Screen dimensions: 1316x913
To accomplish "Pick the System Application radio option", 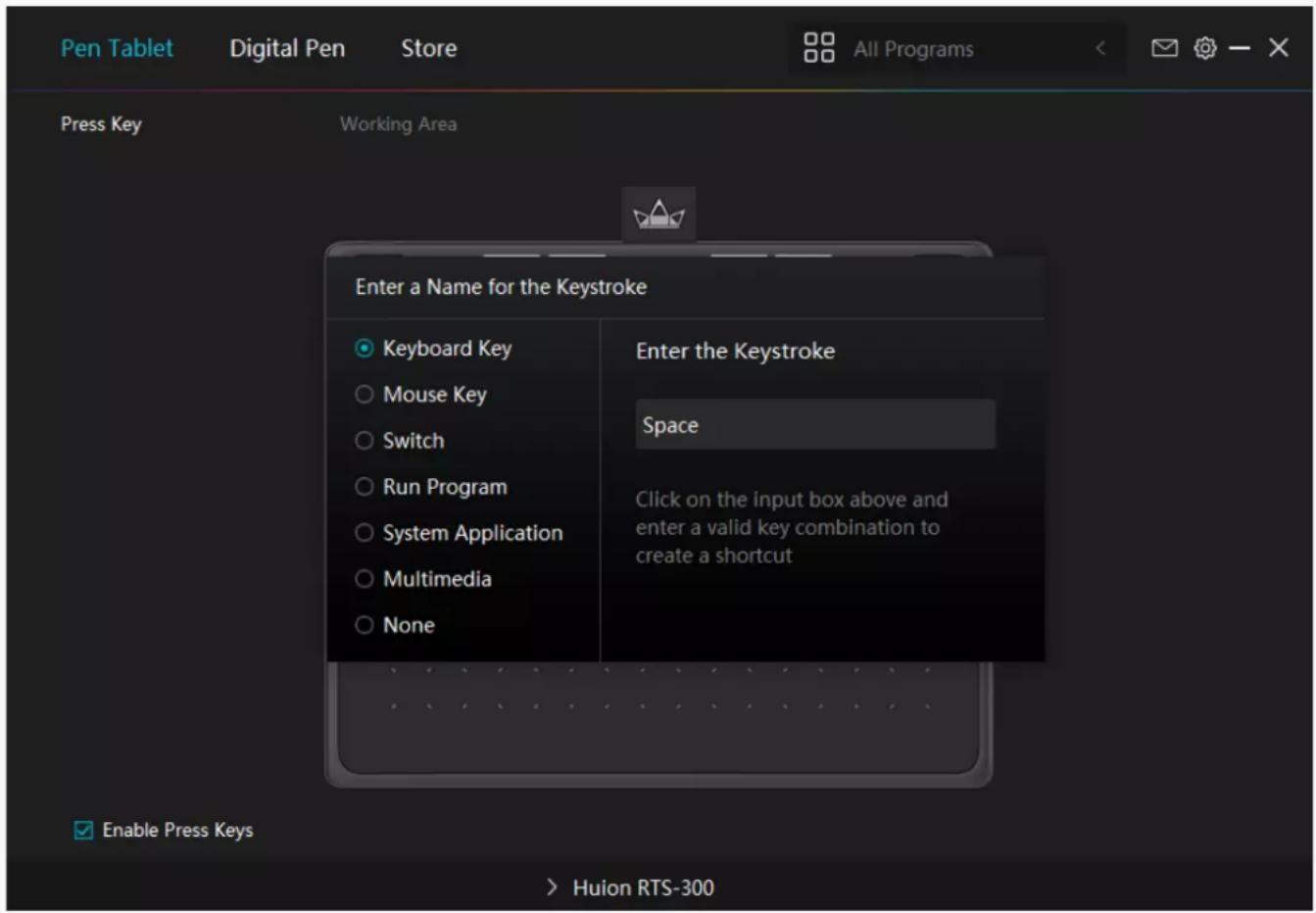I will (365, 532).
